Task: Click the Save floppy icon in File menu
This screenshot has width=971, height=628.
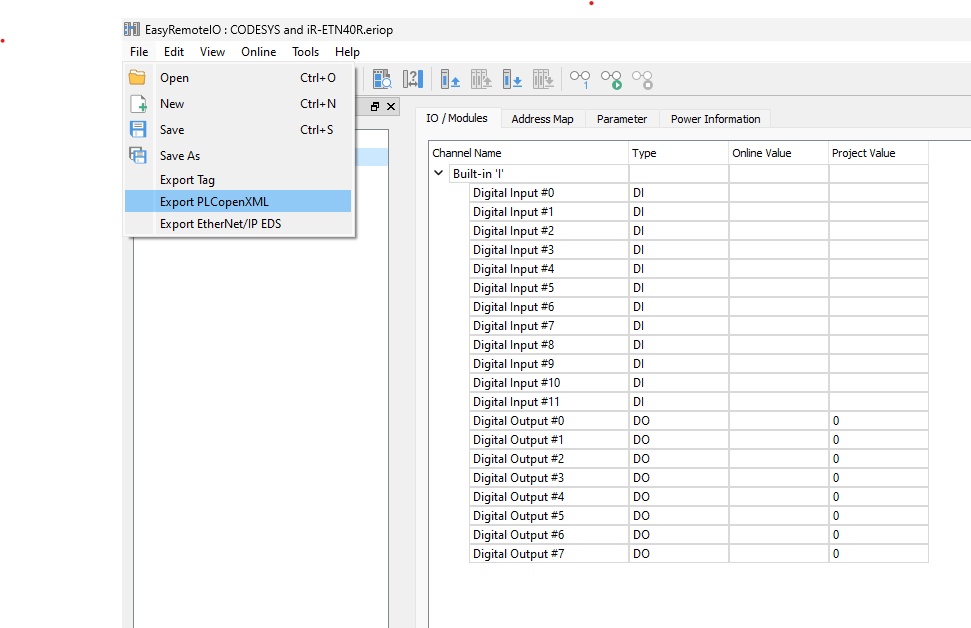Action: coord(137,129)
